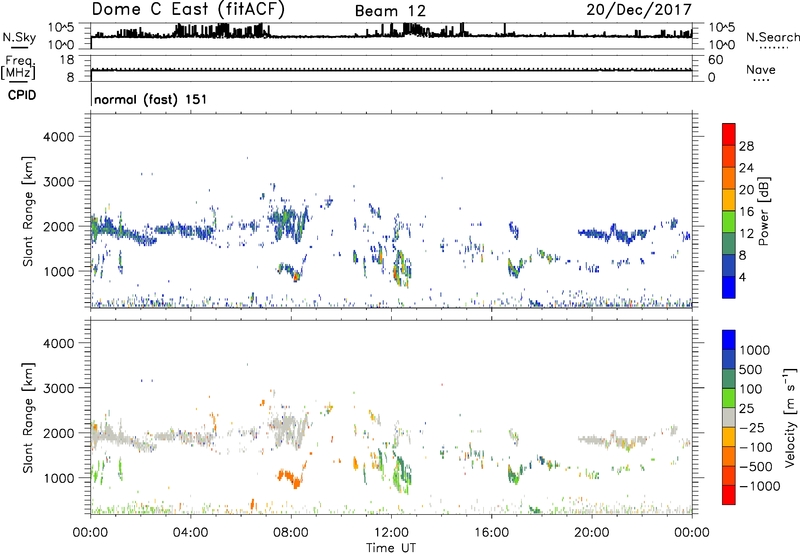Click the '28' tick on the Power colorbar
Image resolution: width=800 pixels, height=554 pixels.
(746, 146)
